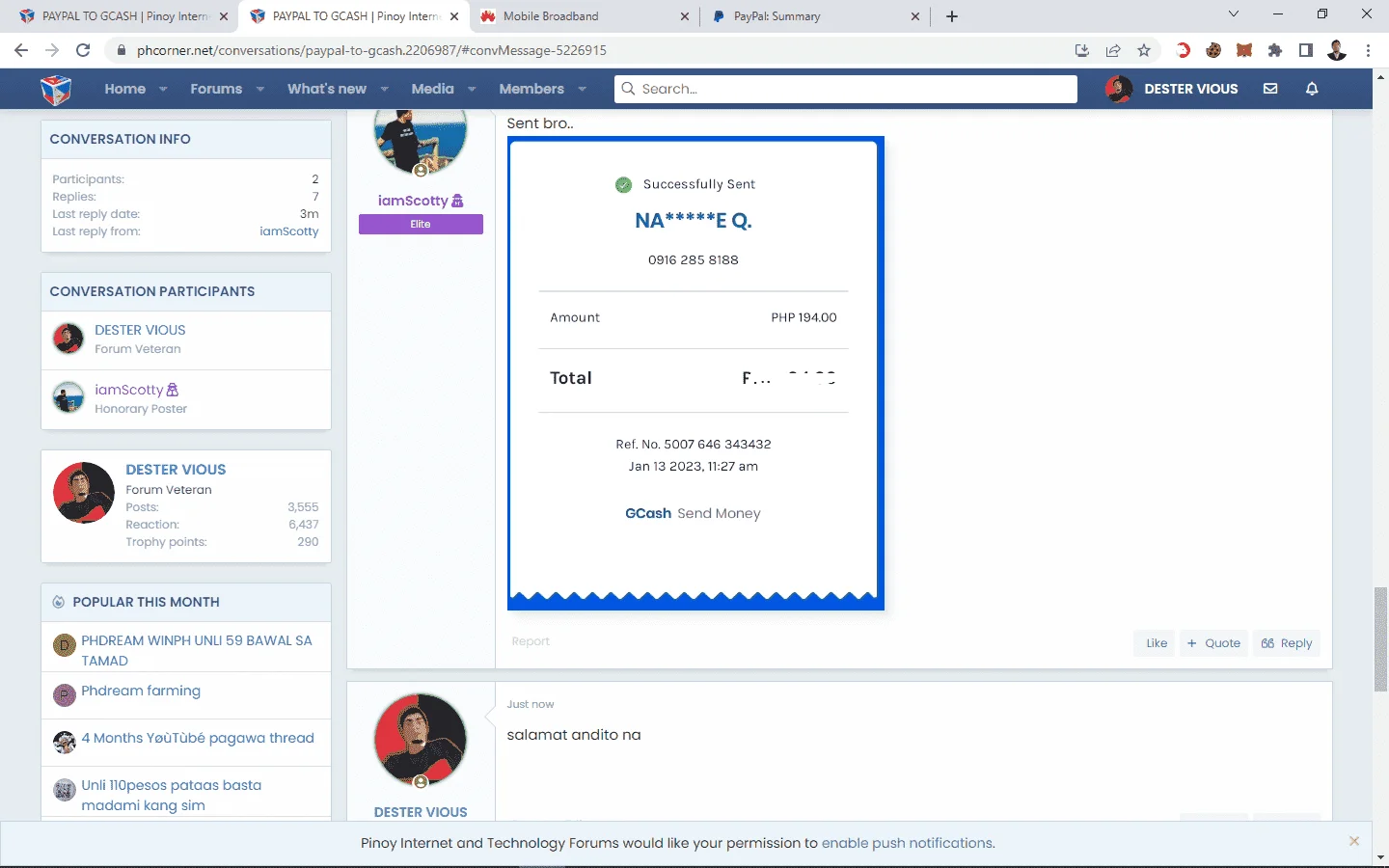Open PHDREAM WINPH UNLI 59 thread

pos(197,651)
